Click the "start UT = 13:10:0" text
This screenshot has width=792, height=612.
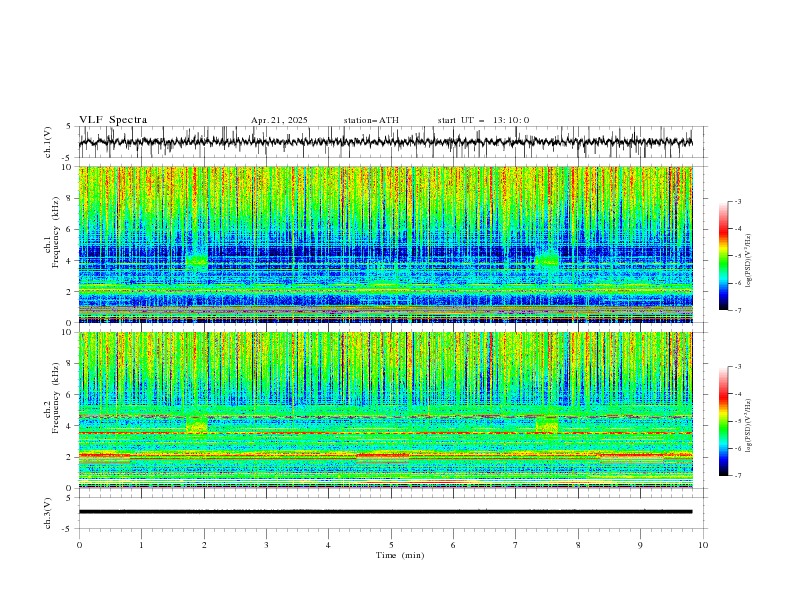(483, 120)
